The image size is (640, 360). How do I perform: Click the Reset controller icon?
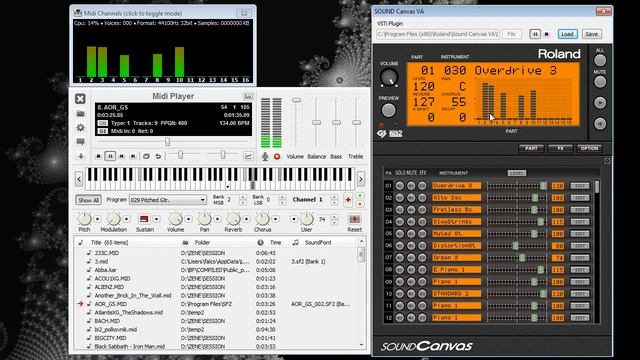click(x=354, y=219)
